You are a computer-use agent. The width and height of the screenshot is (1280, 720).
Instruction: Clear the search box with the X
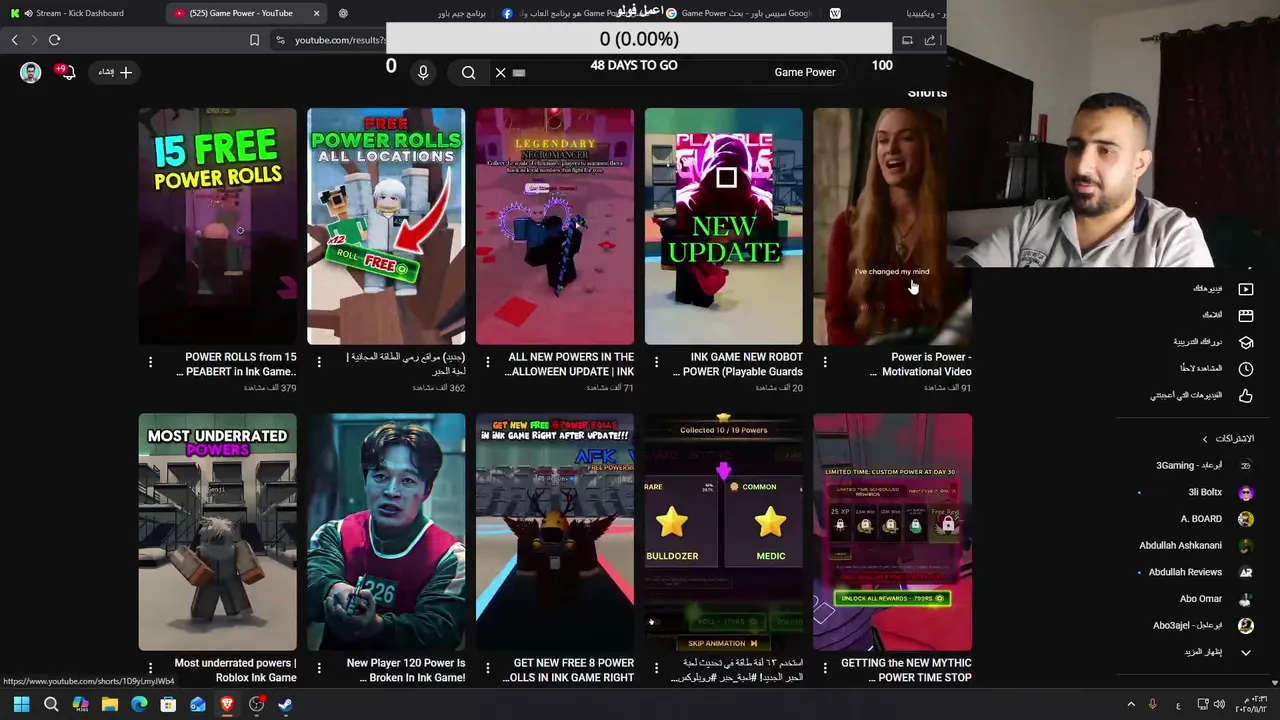click(501, 72)
